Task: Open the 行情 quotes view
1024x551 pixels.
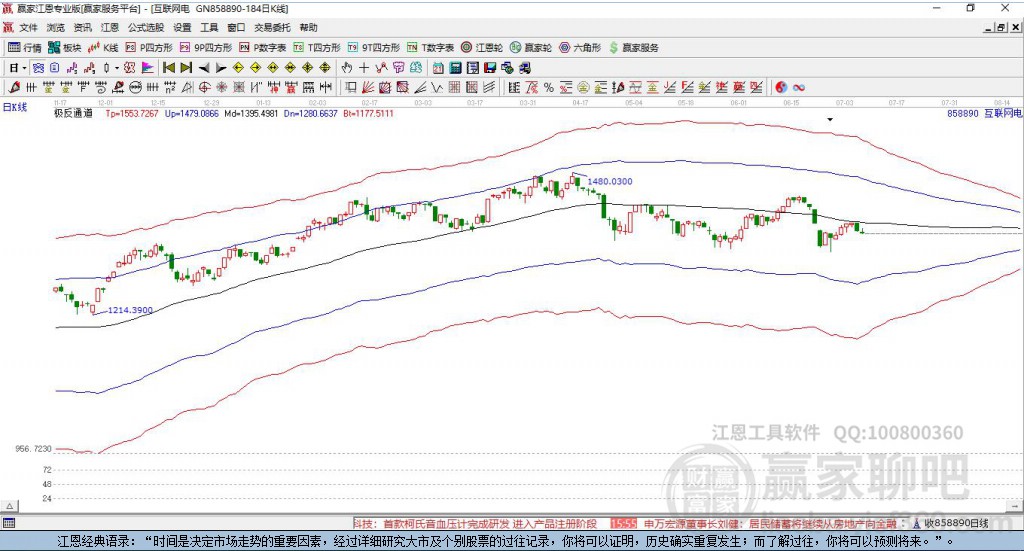Action: (25, 48)
